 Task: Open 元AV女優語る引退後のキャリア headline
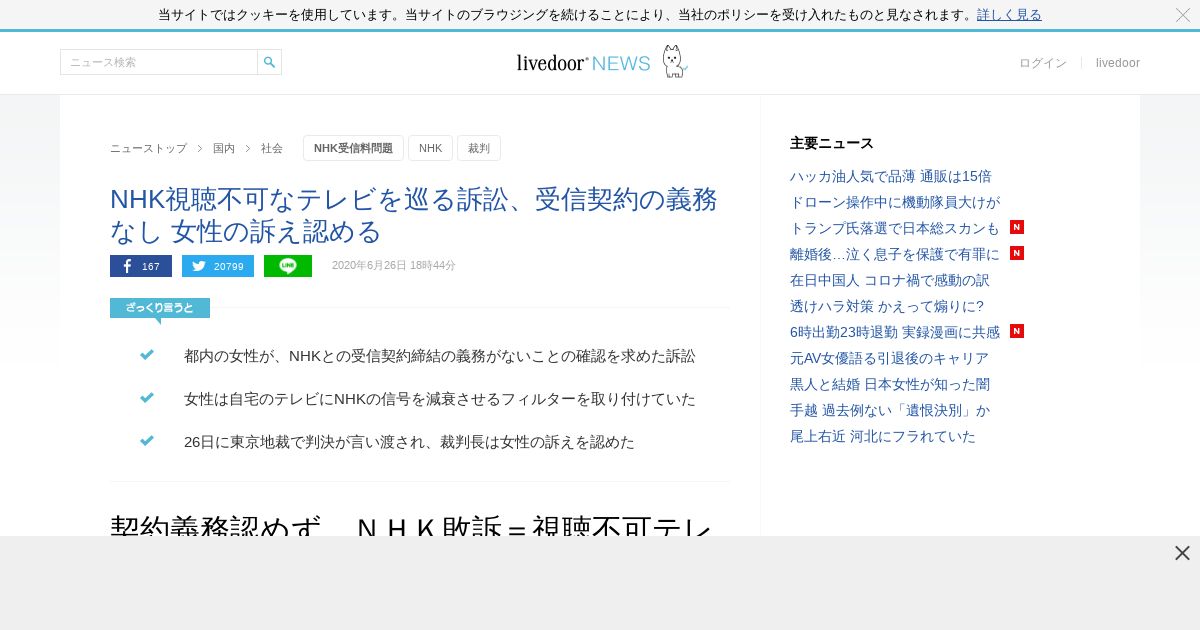889,358
